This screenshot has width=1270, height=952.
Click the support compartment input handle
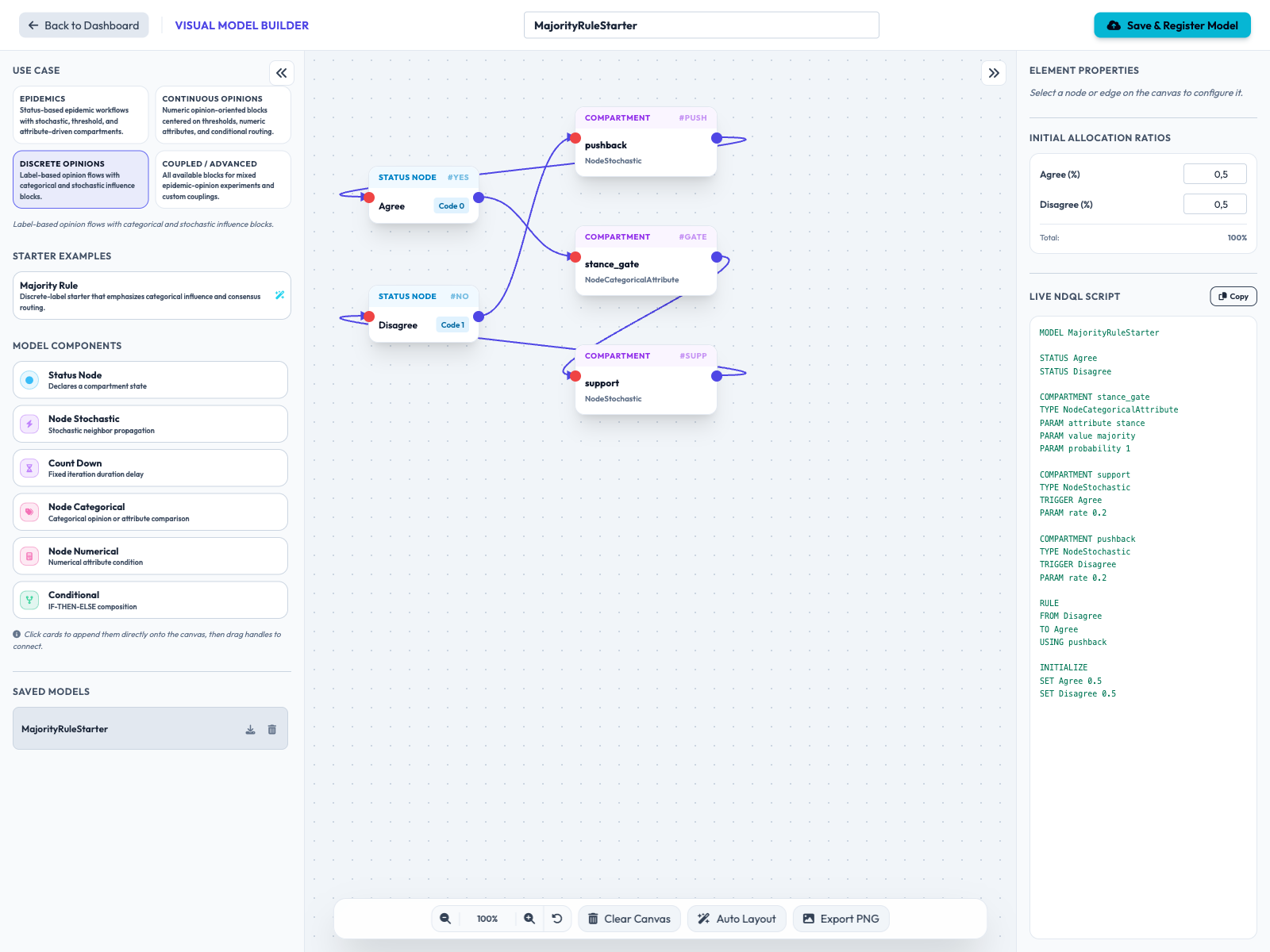coord(575,376)
